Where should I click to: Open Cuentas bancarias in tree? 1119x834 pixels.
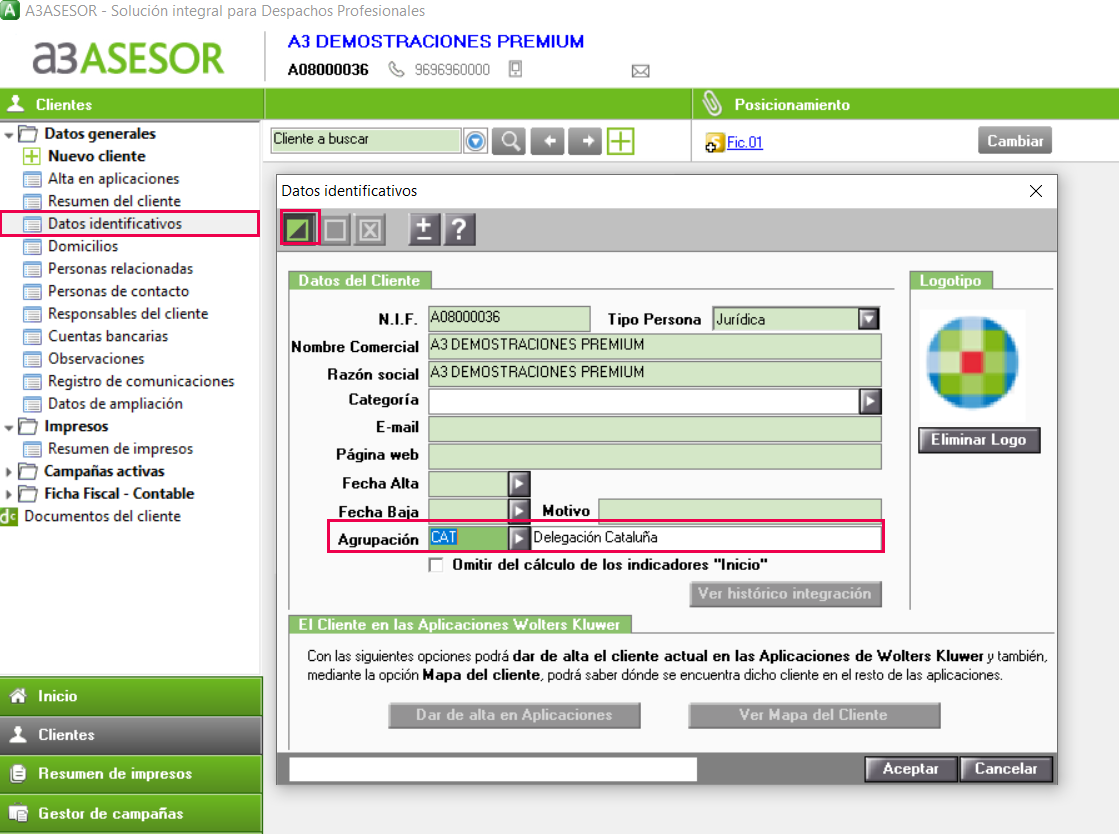pos(108,336)
